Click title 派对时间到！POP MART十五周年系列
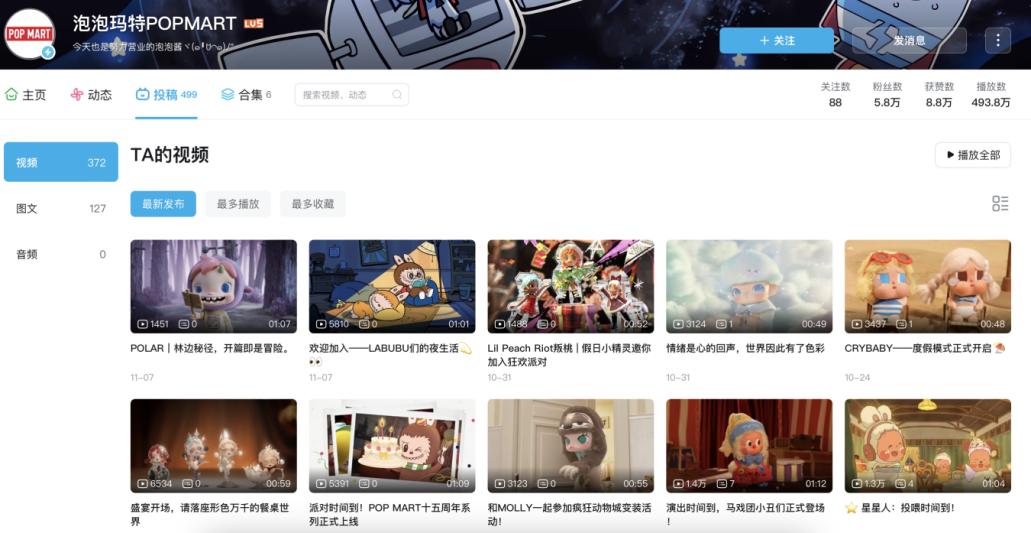 (390, 515)
